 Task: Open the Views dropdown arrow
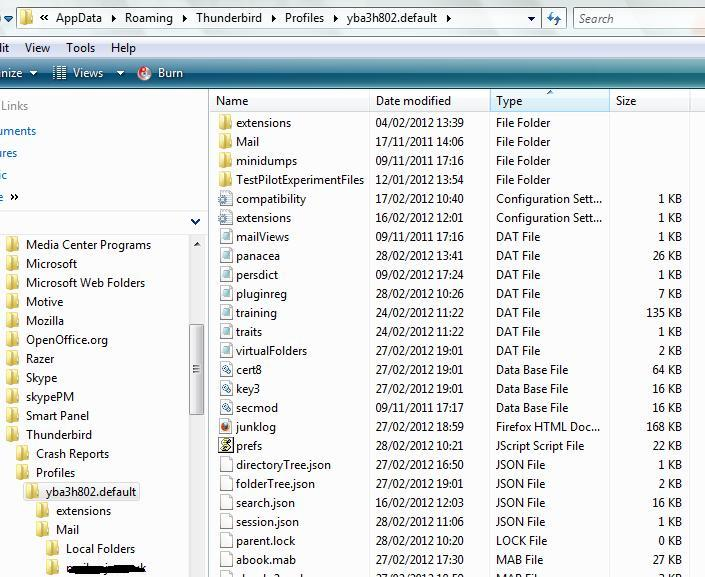[x=120, y=73]
